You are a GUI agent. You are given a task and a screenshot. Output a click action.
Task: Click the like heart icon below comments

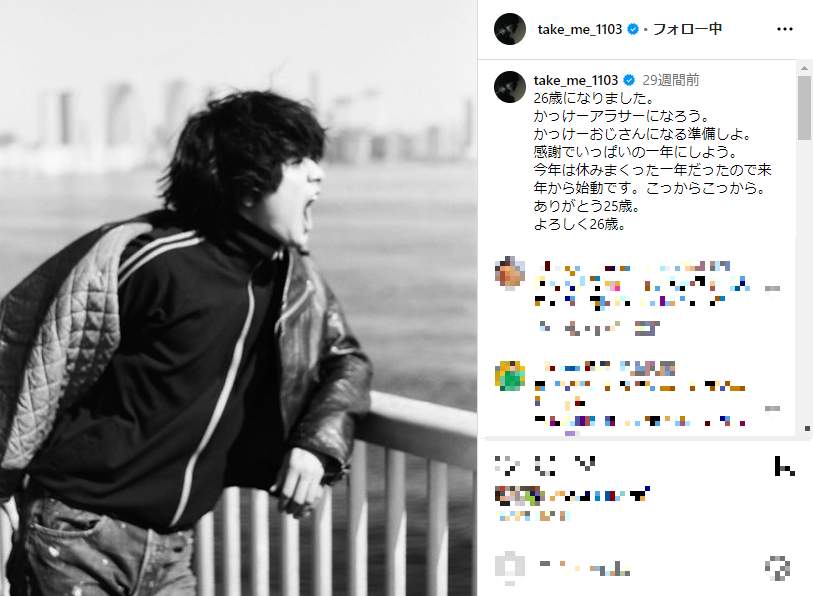point(506,465)
